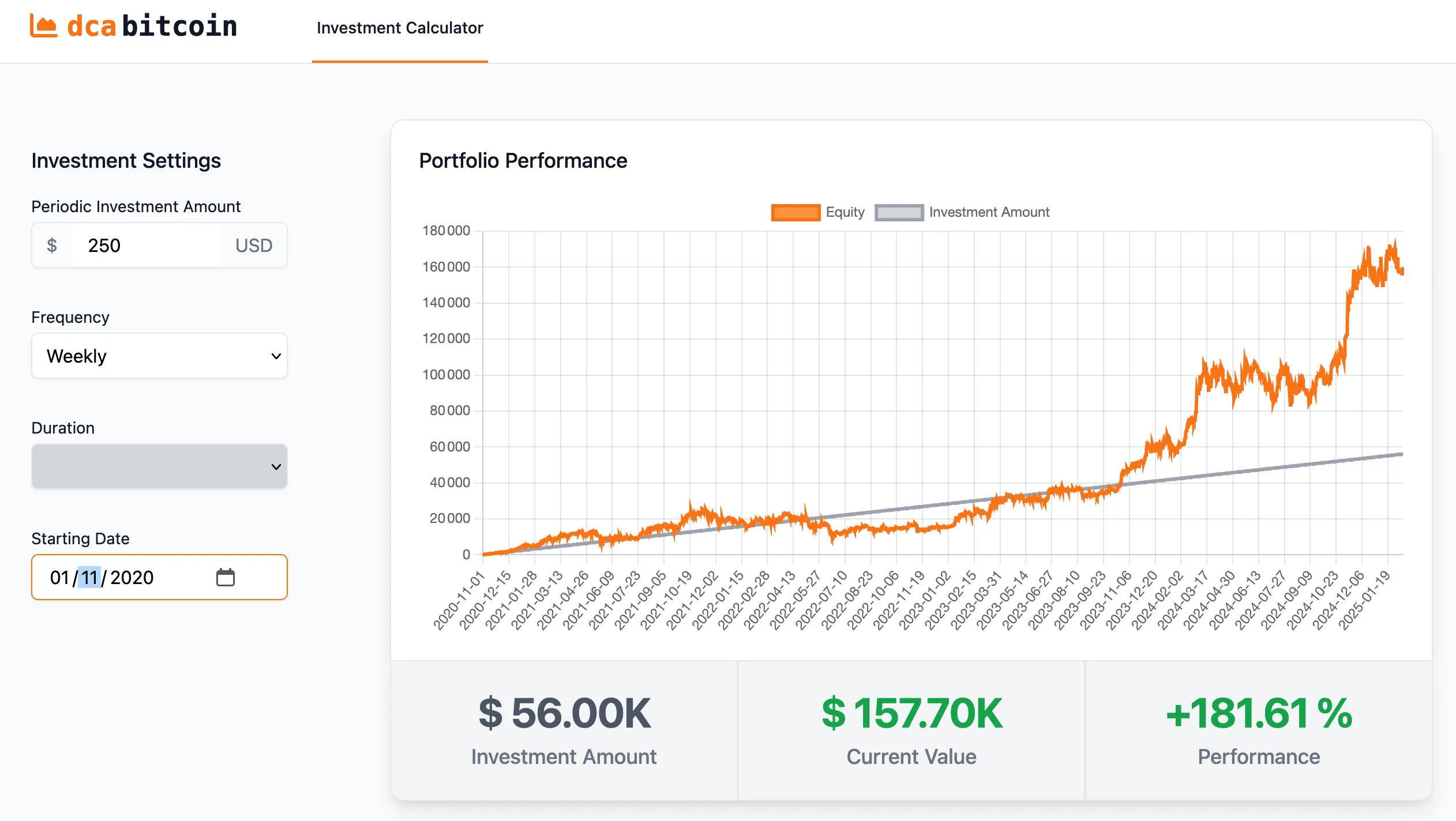The image size is (1456, 821).
Task: Expand the empty Duration dropdown
Action: (x=159, y=466)
